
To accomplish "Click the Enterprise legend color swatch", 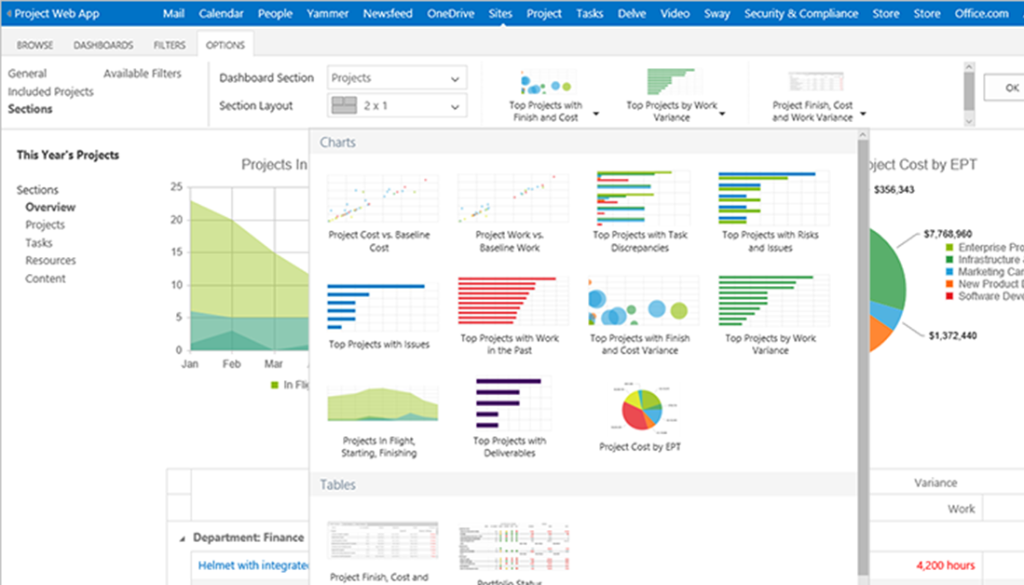I will 950,247.
